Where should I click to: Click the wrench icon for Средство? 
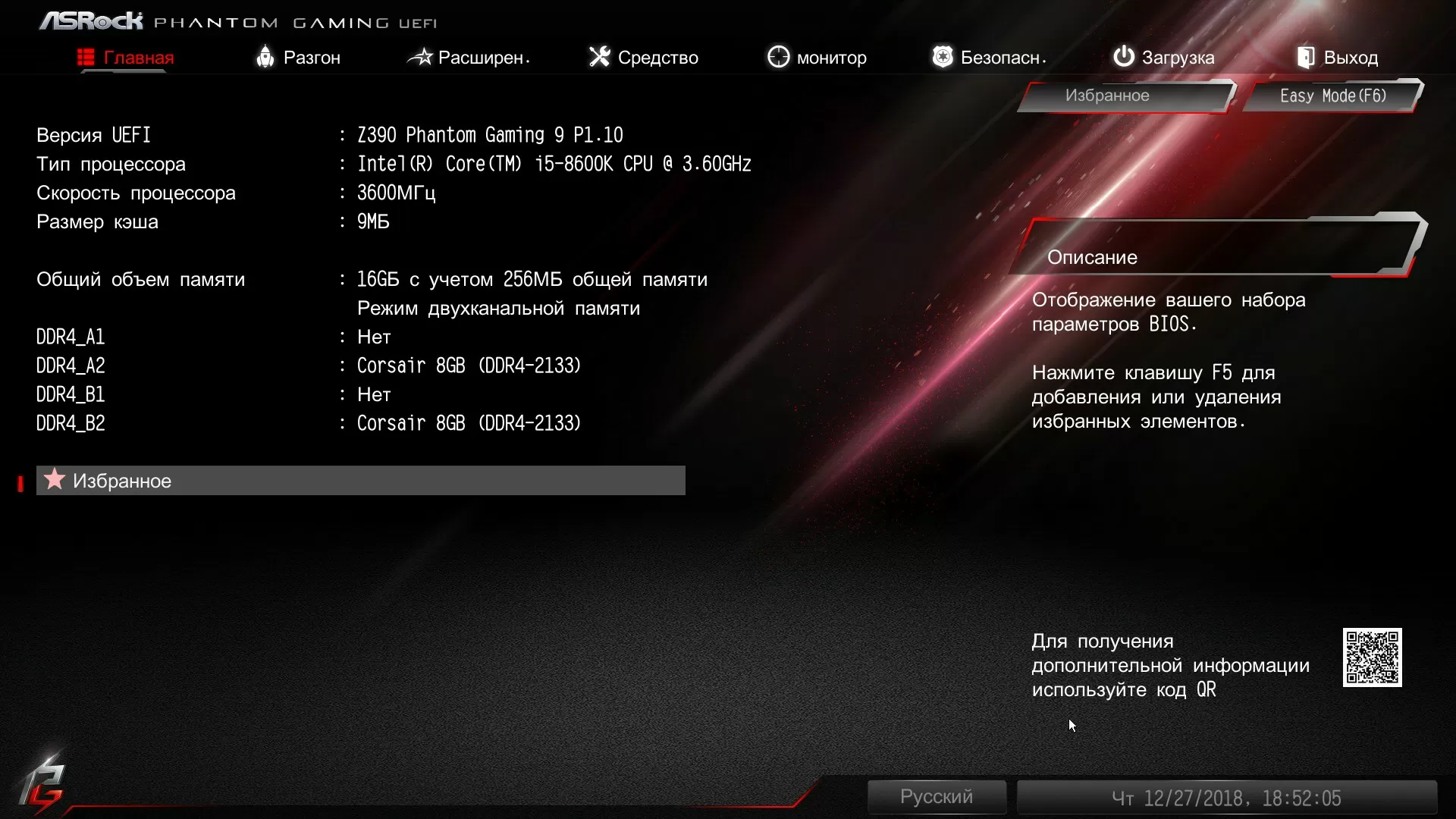[599, 57]
